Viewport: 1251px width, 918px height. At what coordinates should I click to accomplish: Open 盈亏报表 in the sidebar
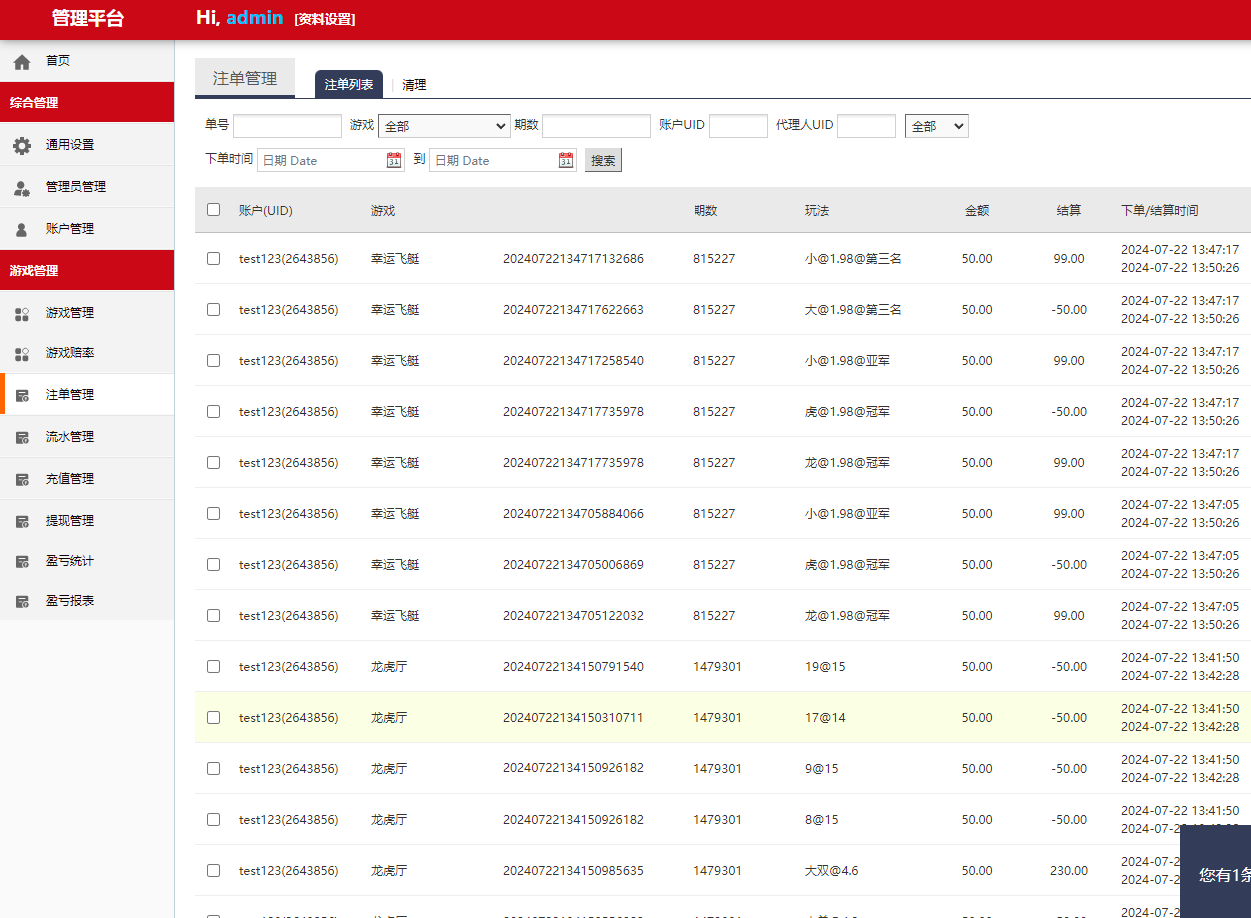pos(87,601)
